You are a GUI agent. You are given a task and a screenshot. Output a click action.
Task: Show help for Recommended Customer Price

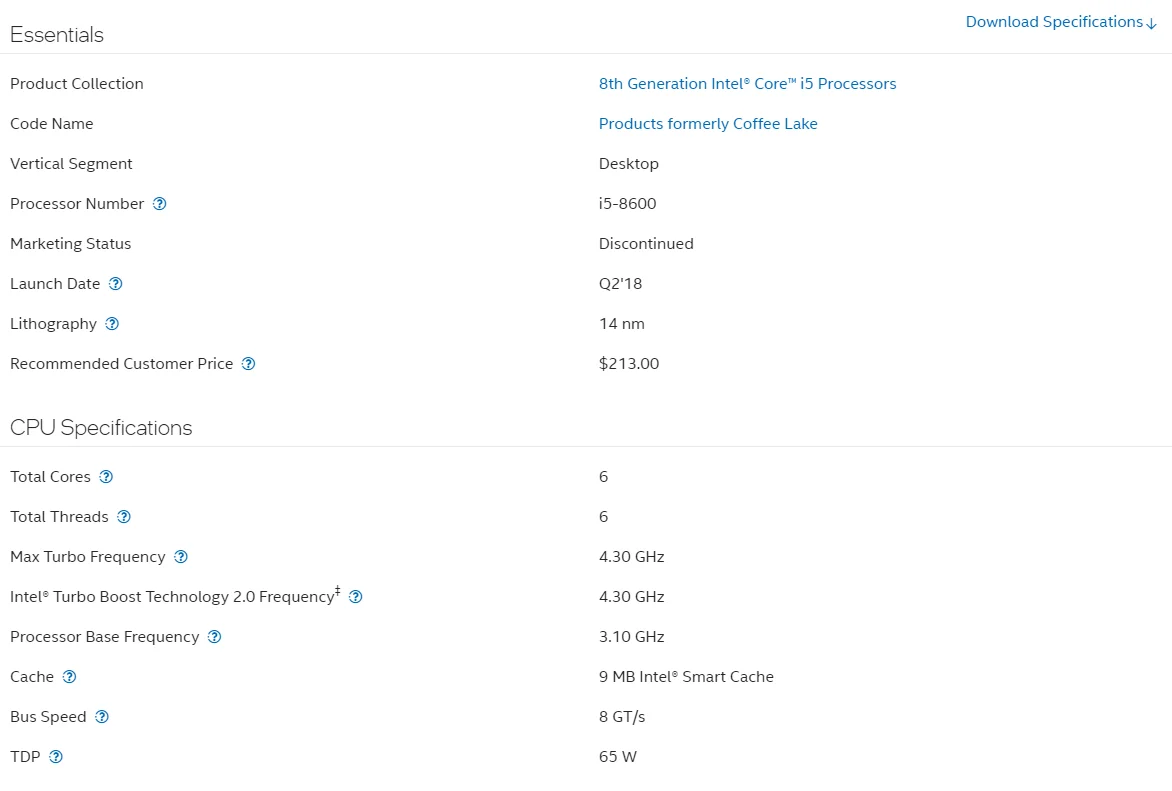point(248,364)
